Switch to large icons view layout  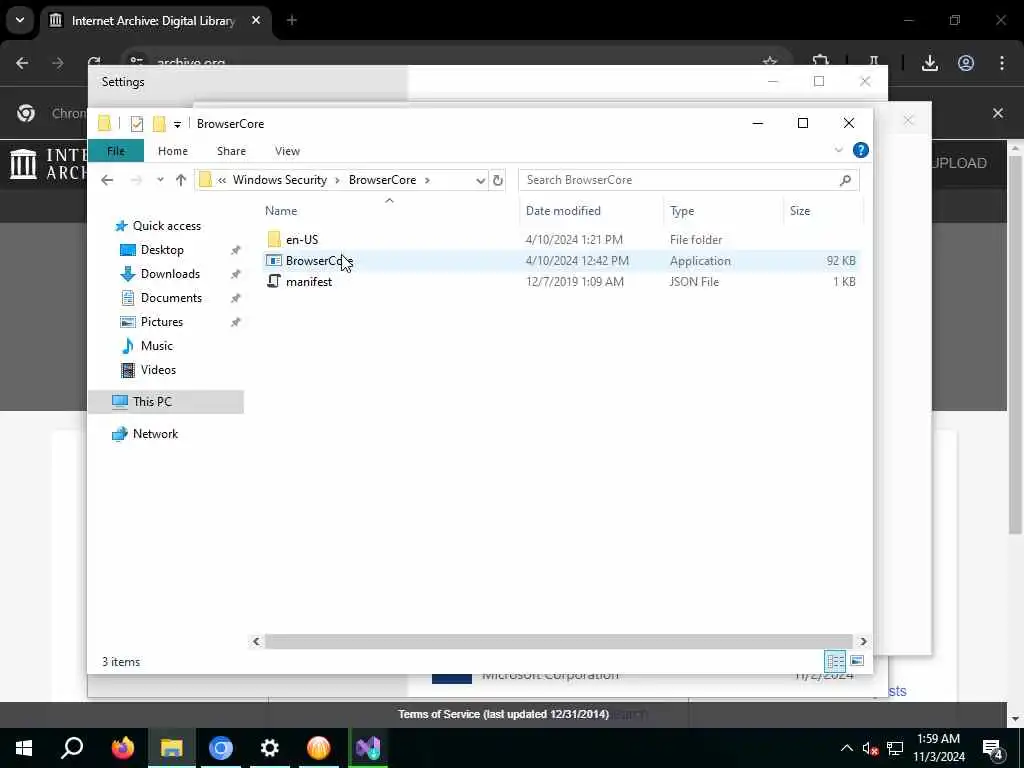point(857,661)
